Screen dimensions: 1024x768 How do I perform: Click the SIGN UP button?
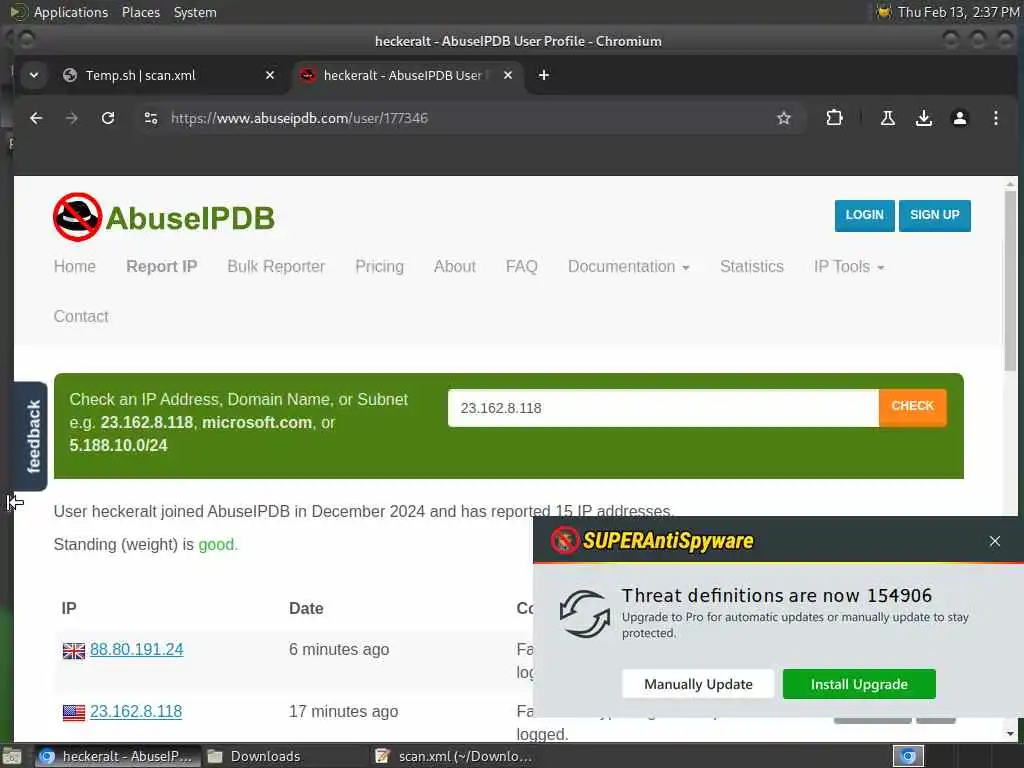(935, 216)
